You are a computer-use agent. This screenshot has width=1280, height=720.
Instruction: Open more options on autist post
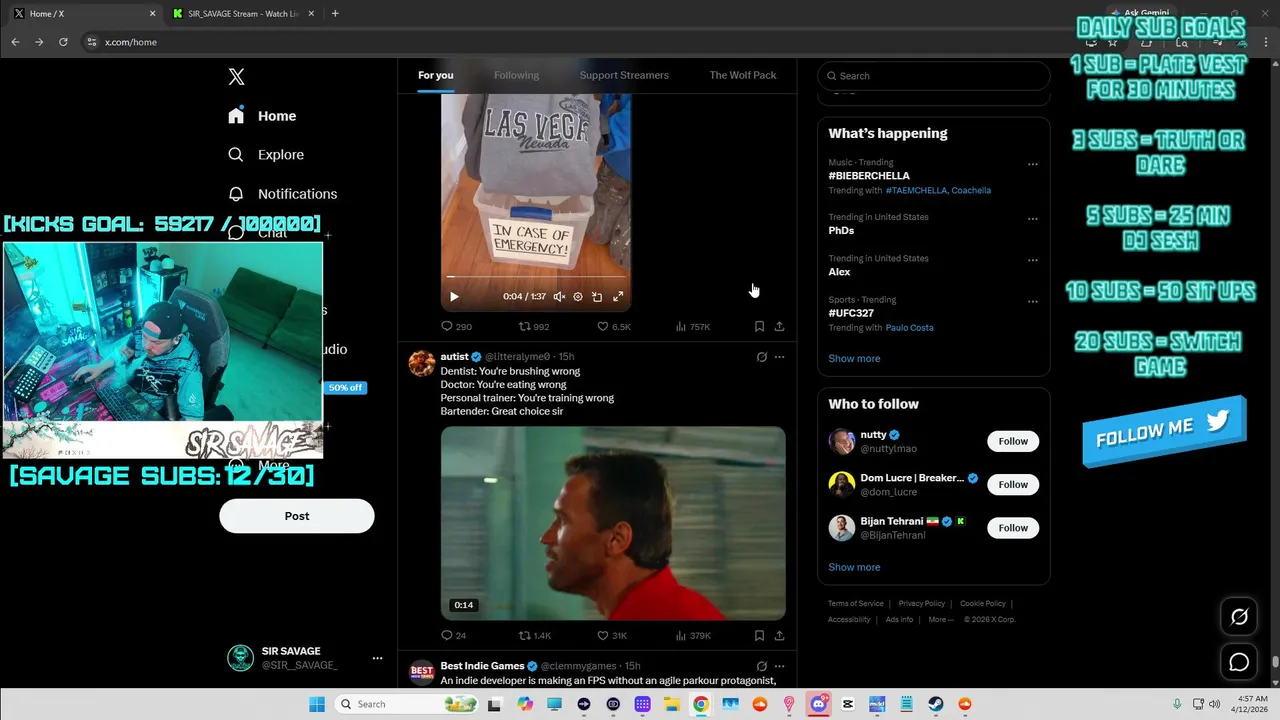(779, 357)
